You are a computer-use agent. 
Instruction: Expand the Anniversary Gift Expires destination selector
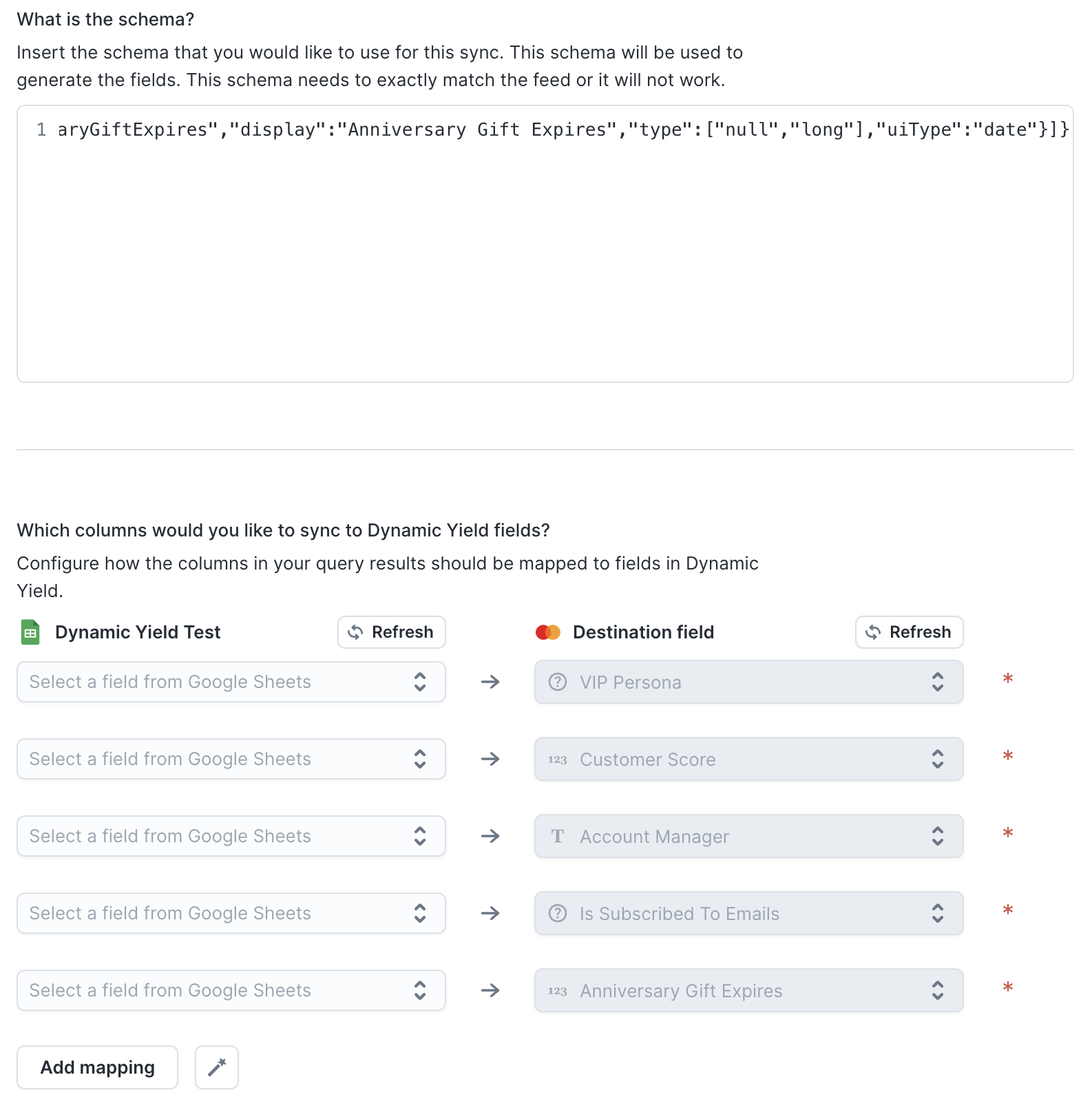click(x=749, y=990)
